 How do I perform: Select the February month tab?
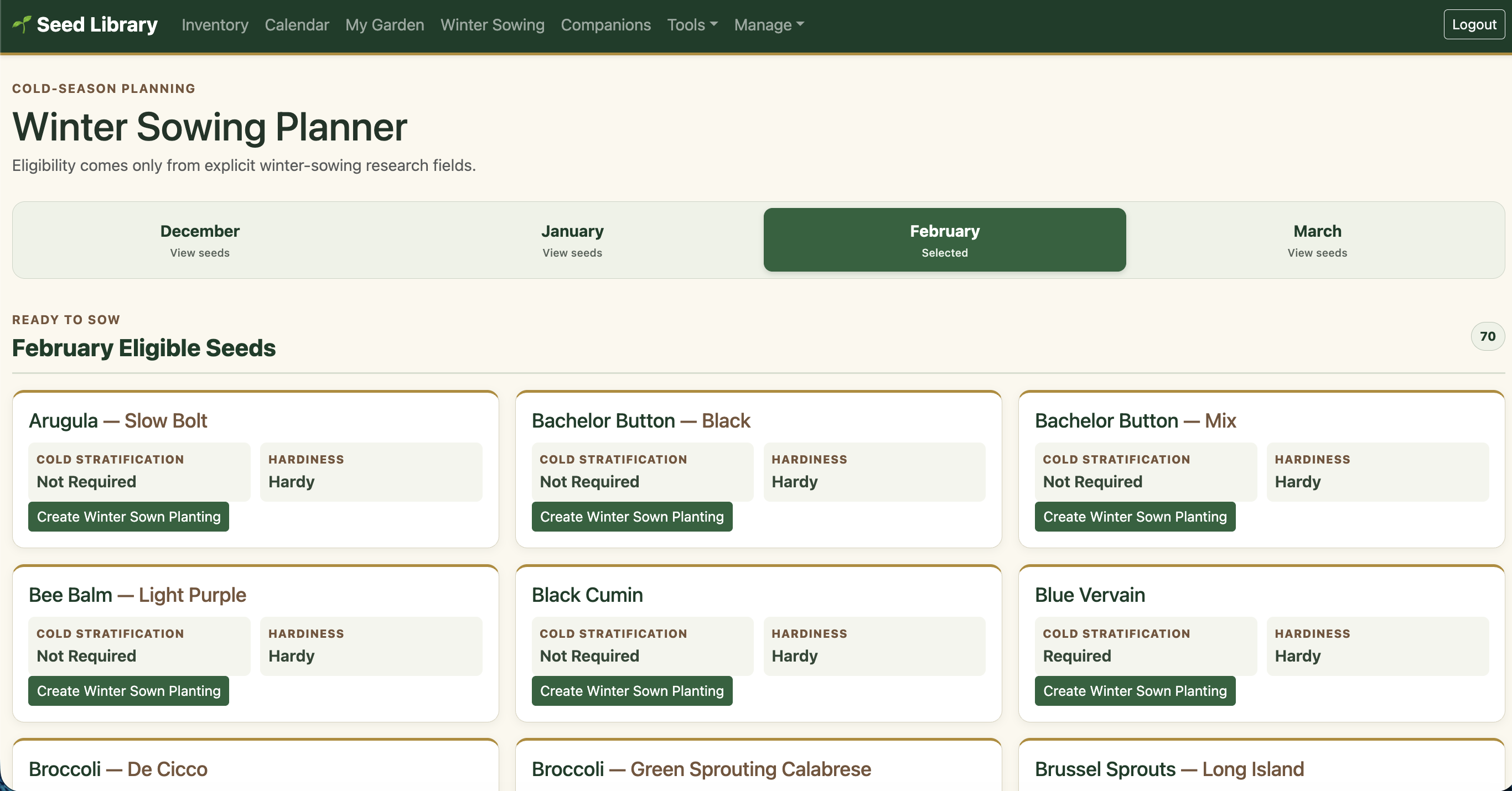tap(944, 240)
